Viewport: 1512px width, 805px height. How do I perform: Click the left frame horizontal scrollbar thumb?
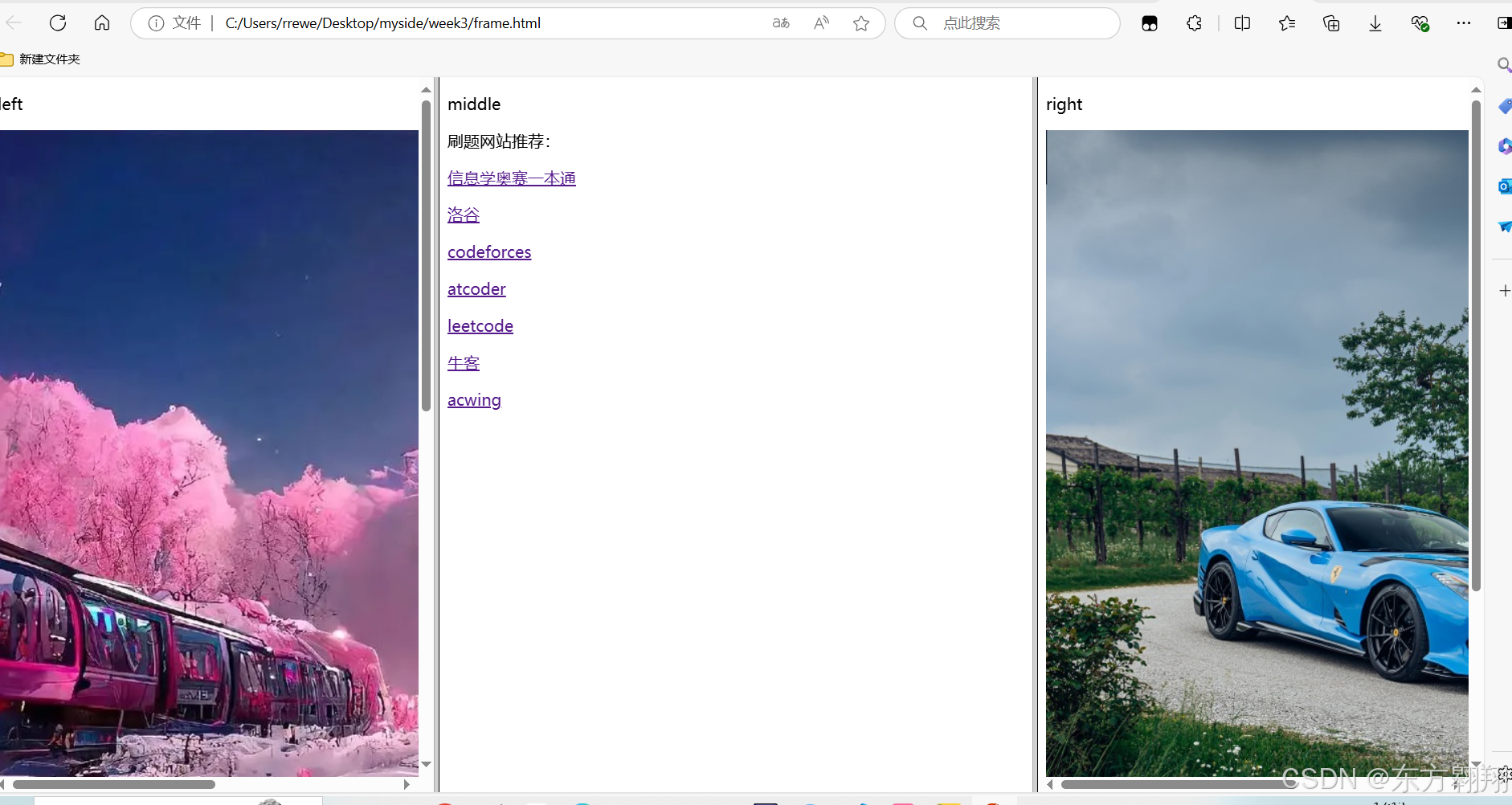point(114,784)
